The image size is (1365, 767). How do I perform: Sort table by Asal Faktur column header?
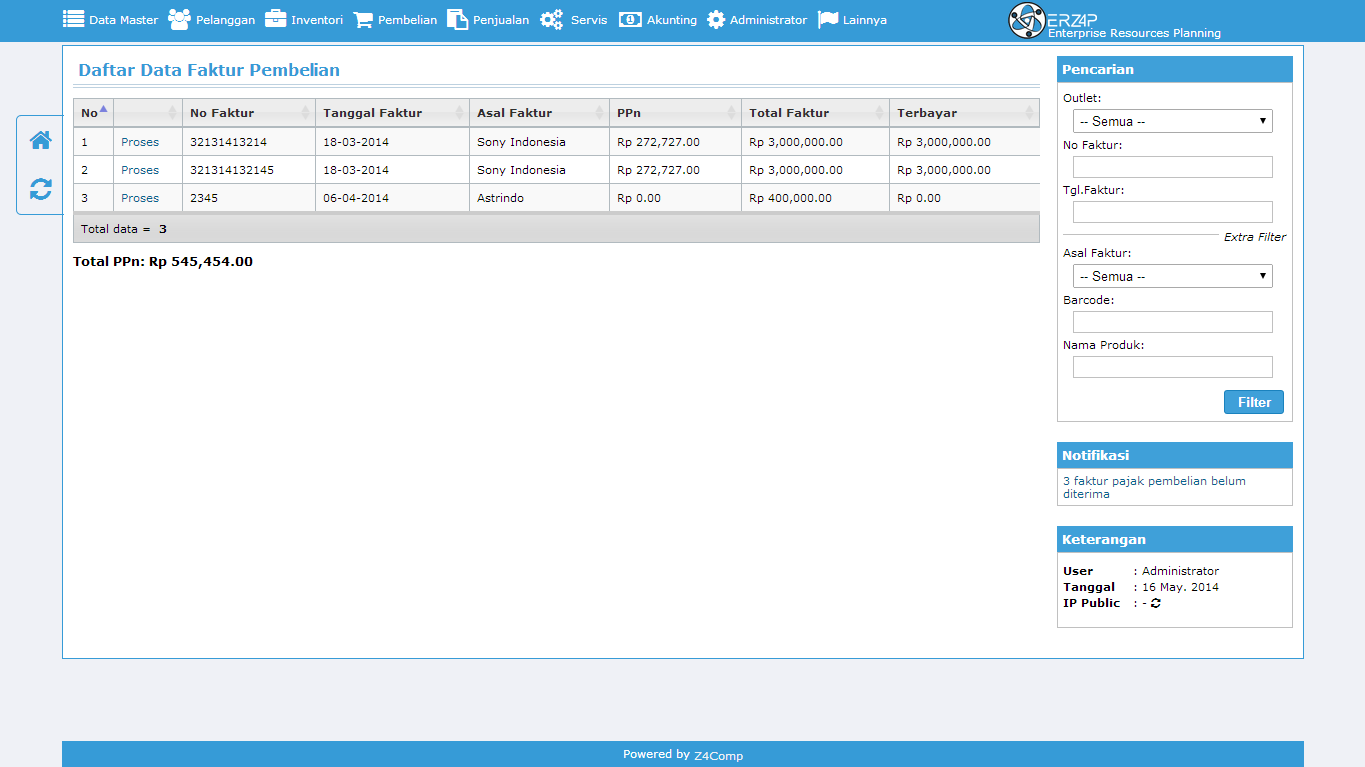(539, 113)
